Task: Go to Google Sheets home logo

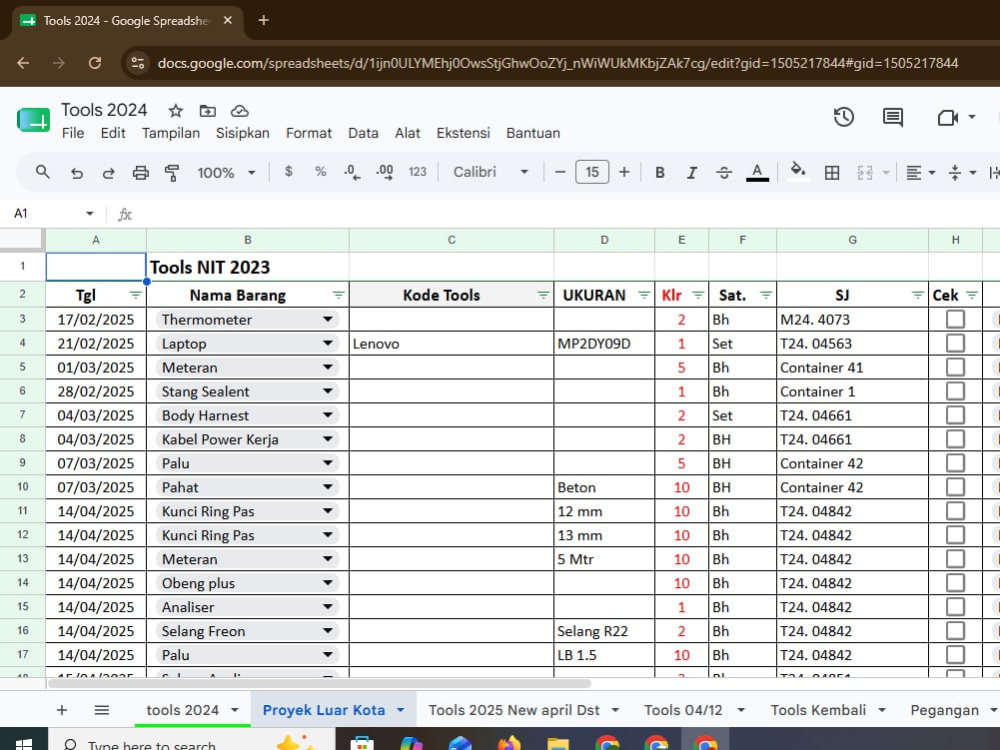Action: point(33,120)
